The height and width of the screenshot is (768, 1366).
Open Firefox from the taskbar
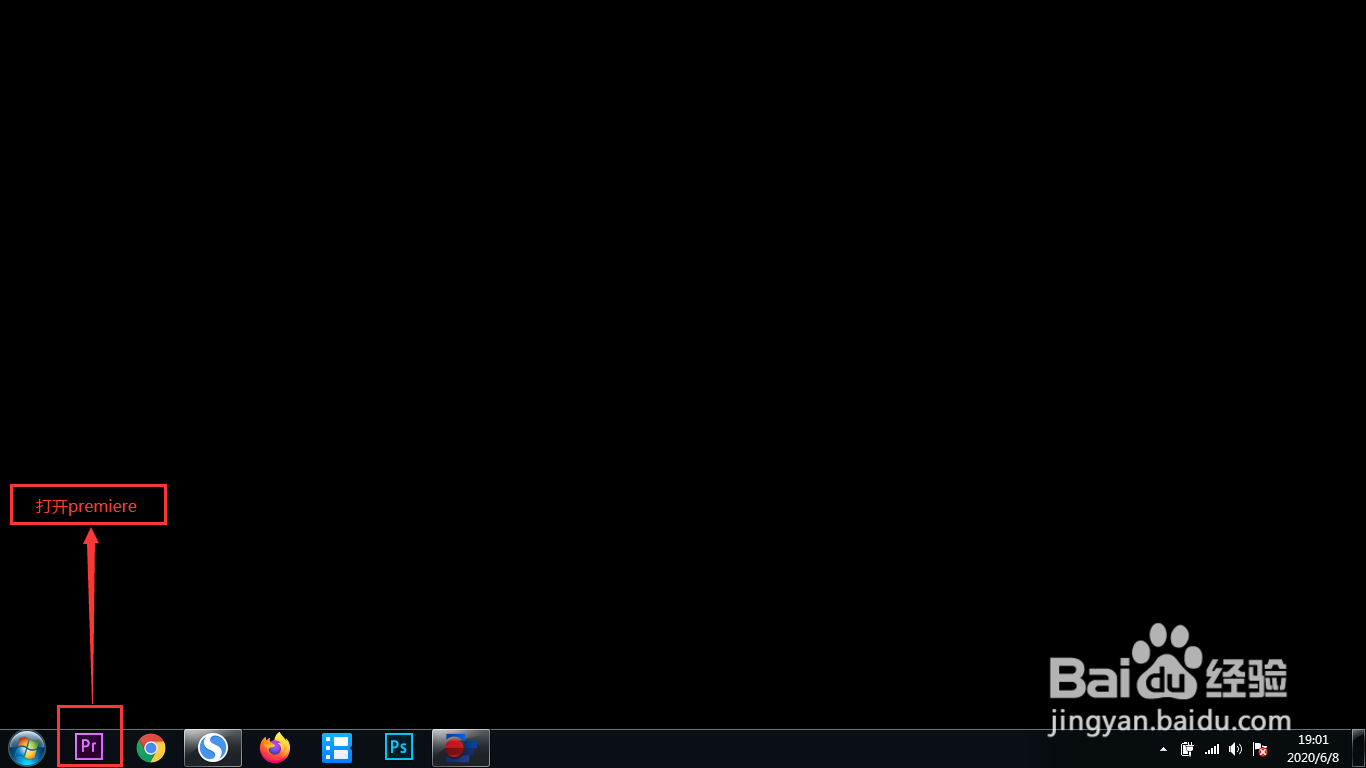click(275, 748)
